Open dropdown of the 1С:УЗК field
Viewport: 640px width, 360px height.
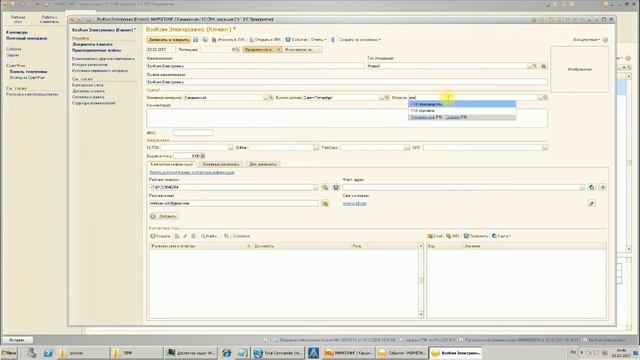pyautogui.click(x=231, y=147)
